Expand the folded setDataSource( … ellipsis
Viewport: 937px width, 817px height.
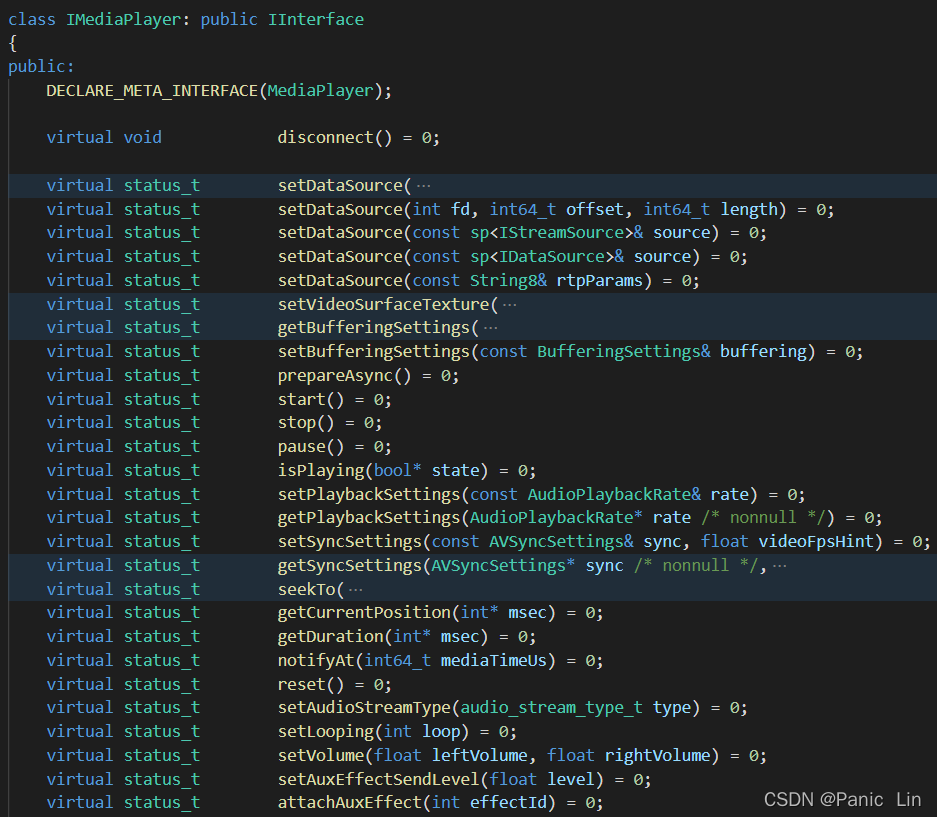(424, 186)
